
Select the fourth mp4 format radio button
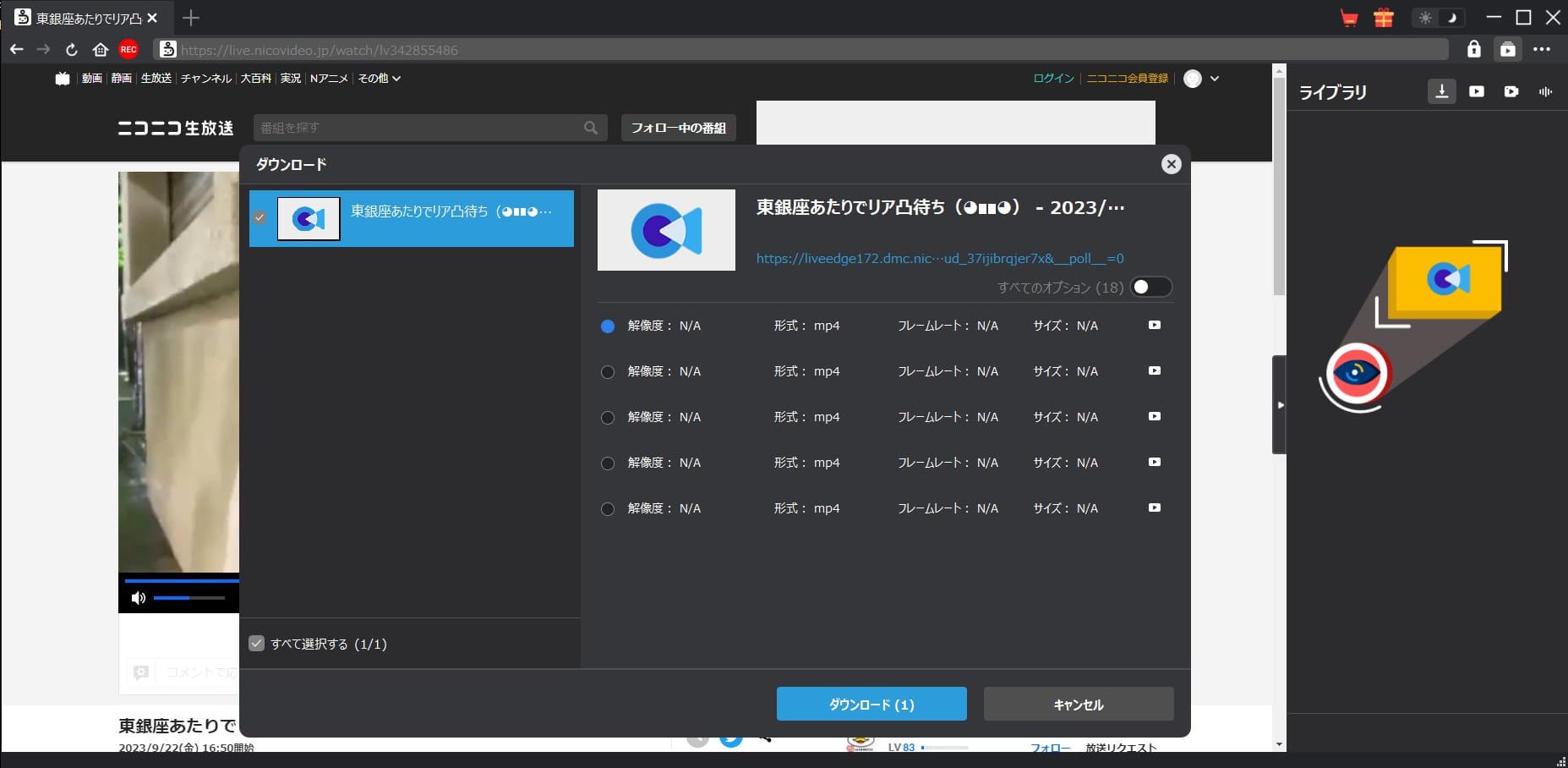(x=608, y=464)
